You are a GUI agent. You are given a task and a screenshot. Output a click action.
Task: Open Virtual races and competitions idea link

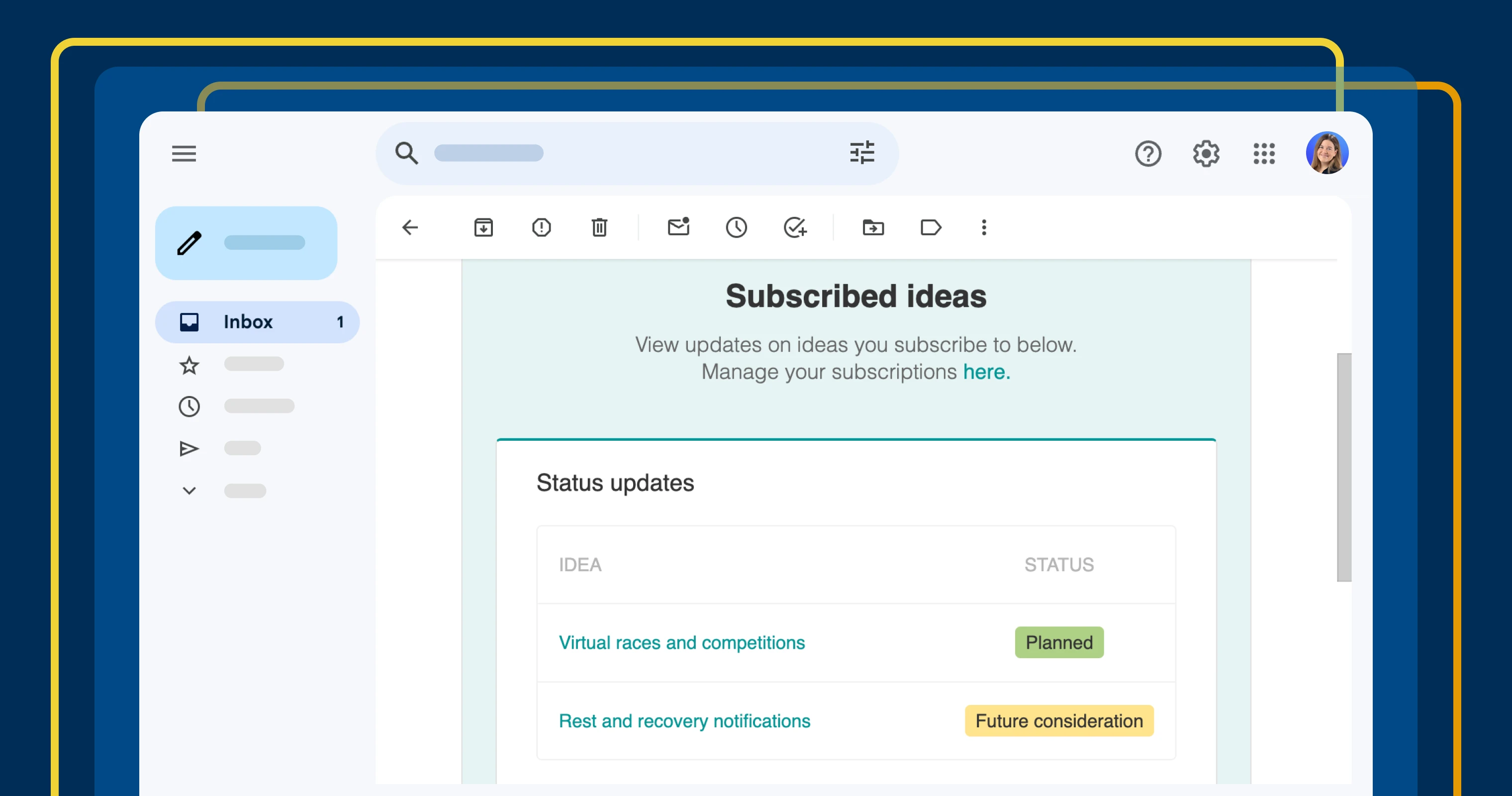pos(681,642)
